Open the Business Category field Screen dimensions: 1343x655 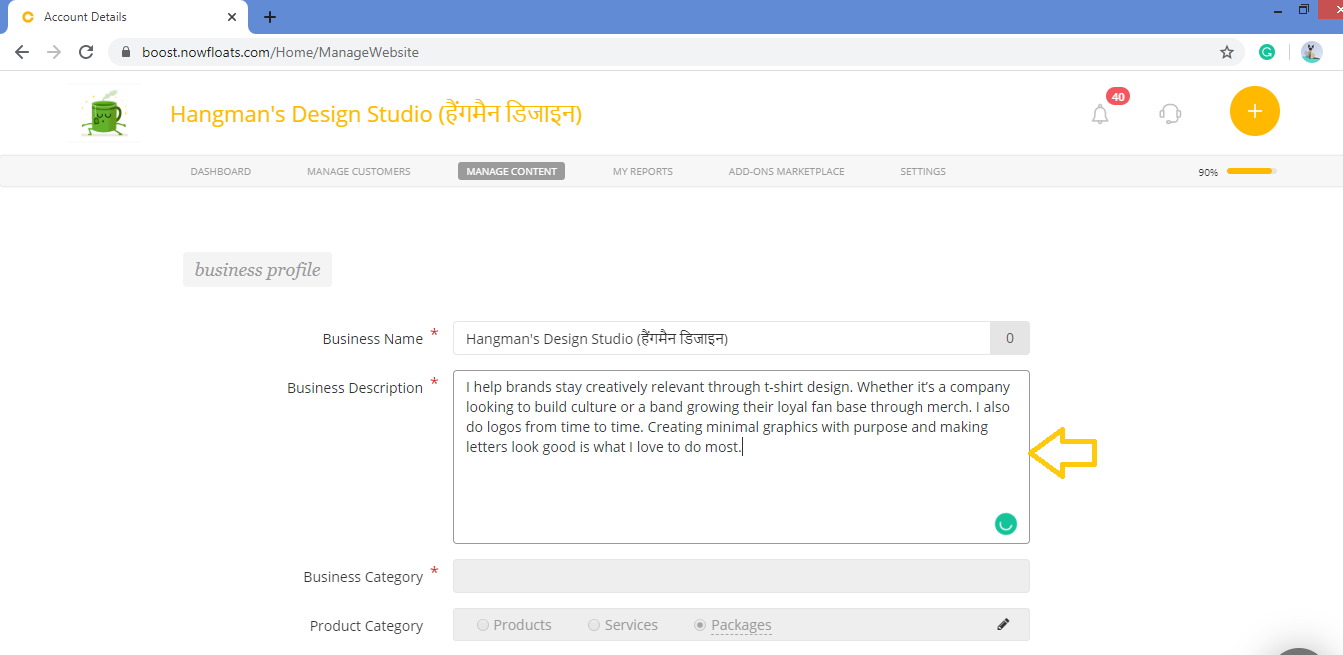(x=741, y=576)
